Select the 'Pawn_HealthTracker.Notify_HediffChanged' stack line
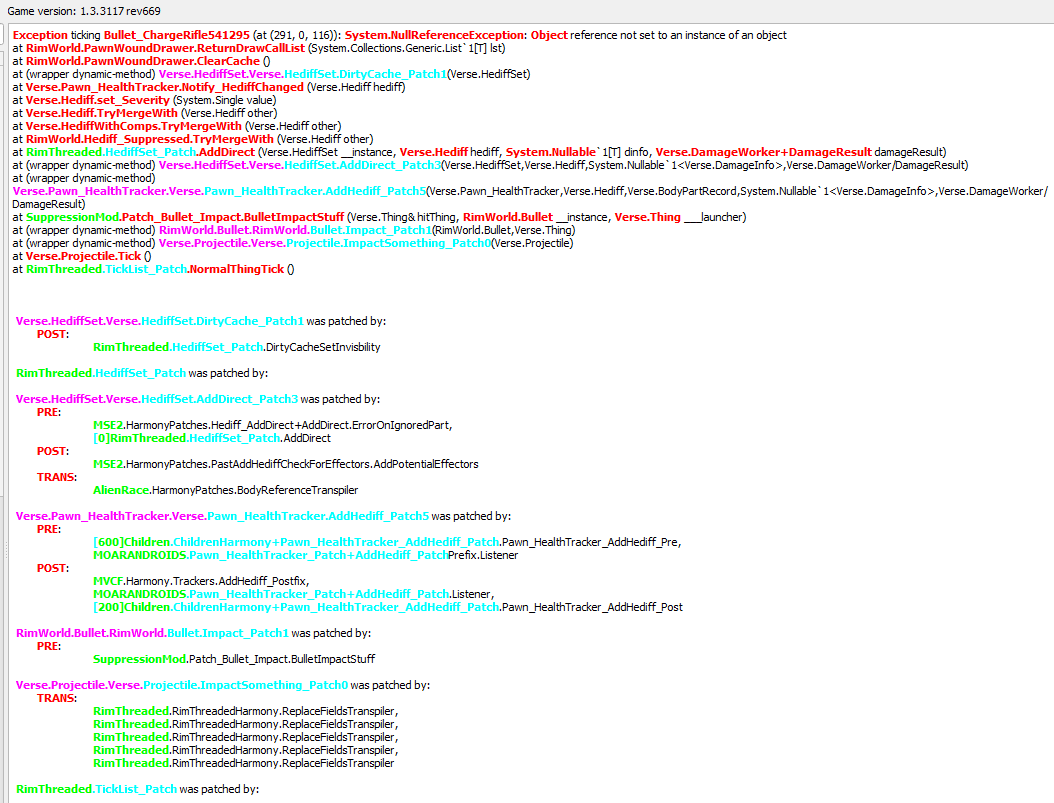1054x803 pixels. [209, 87]
